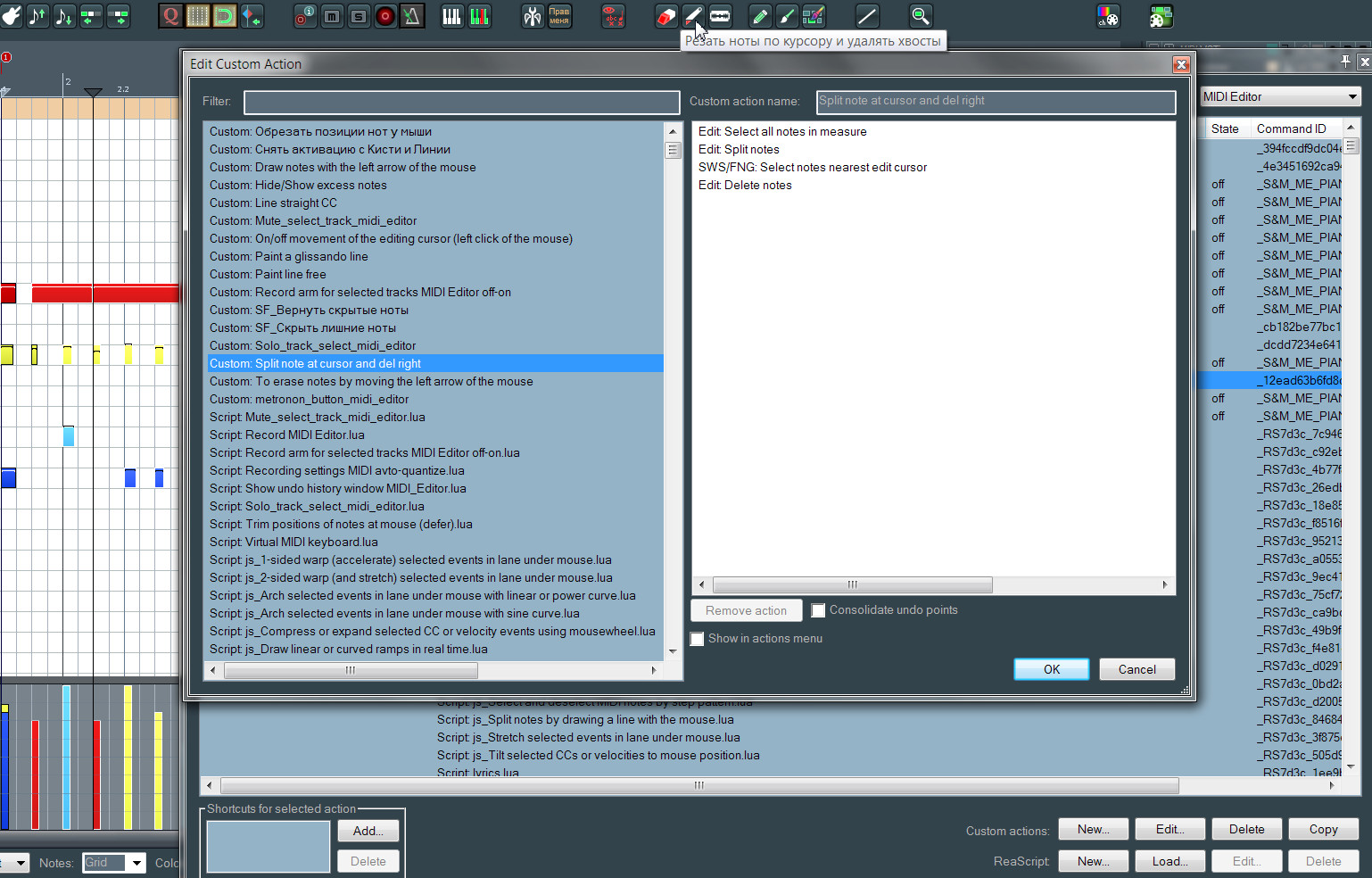This screenshot has height=878, width=1372.
Task: Open the channel color palette icon
Action: tap(1108, 16)
